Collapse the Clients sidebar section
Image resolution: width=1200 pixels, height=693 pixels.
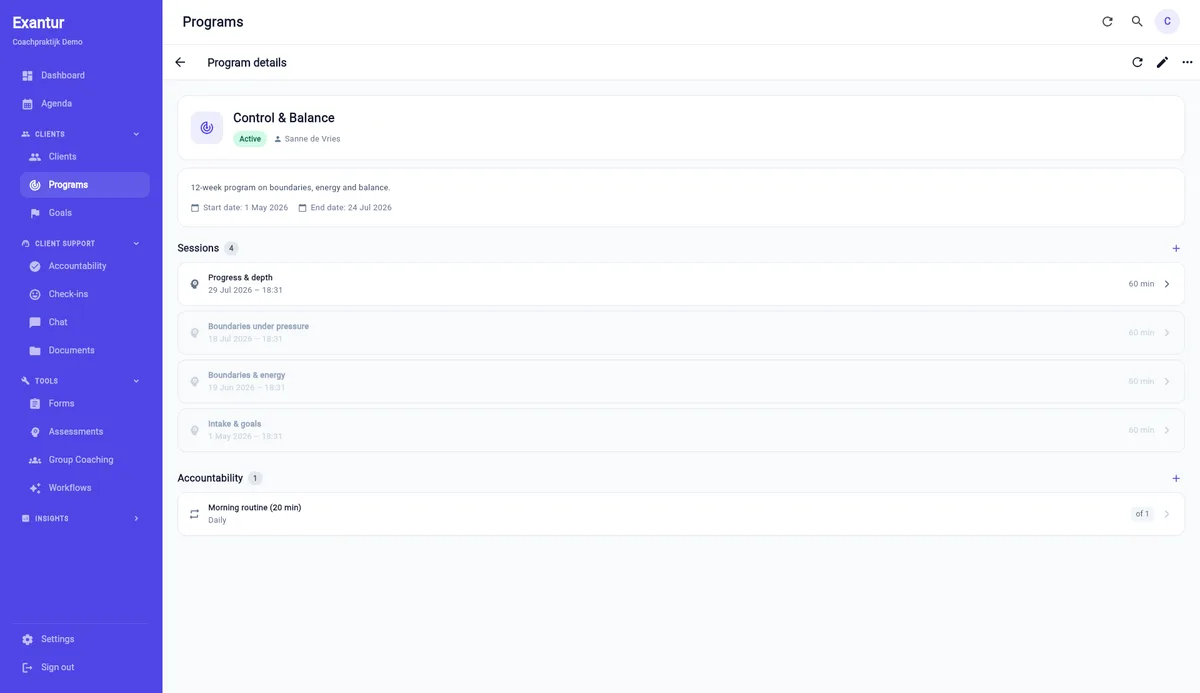tap(136, 134)
